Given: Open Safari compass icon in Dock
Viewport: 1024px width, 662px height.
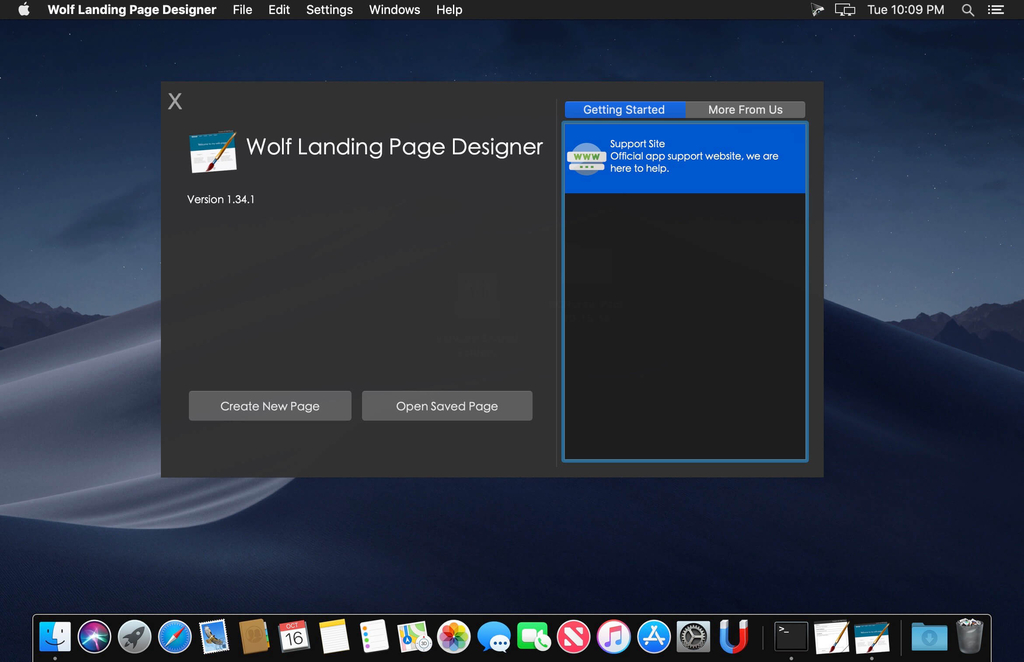Looking at the screenshot, I should tap(174, 637).
